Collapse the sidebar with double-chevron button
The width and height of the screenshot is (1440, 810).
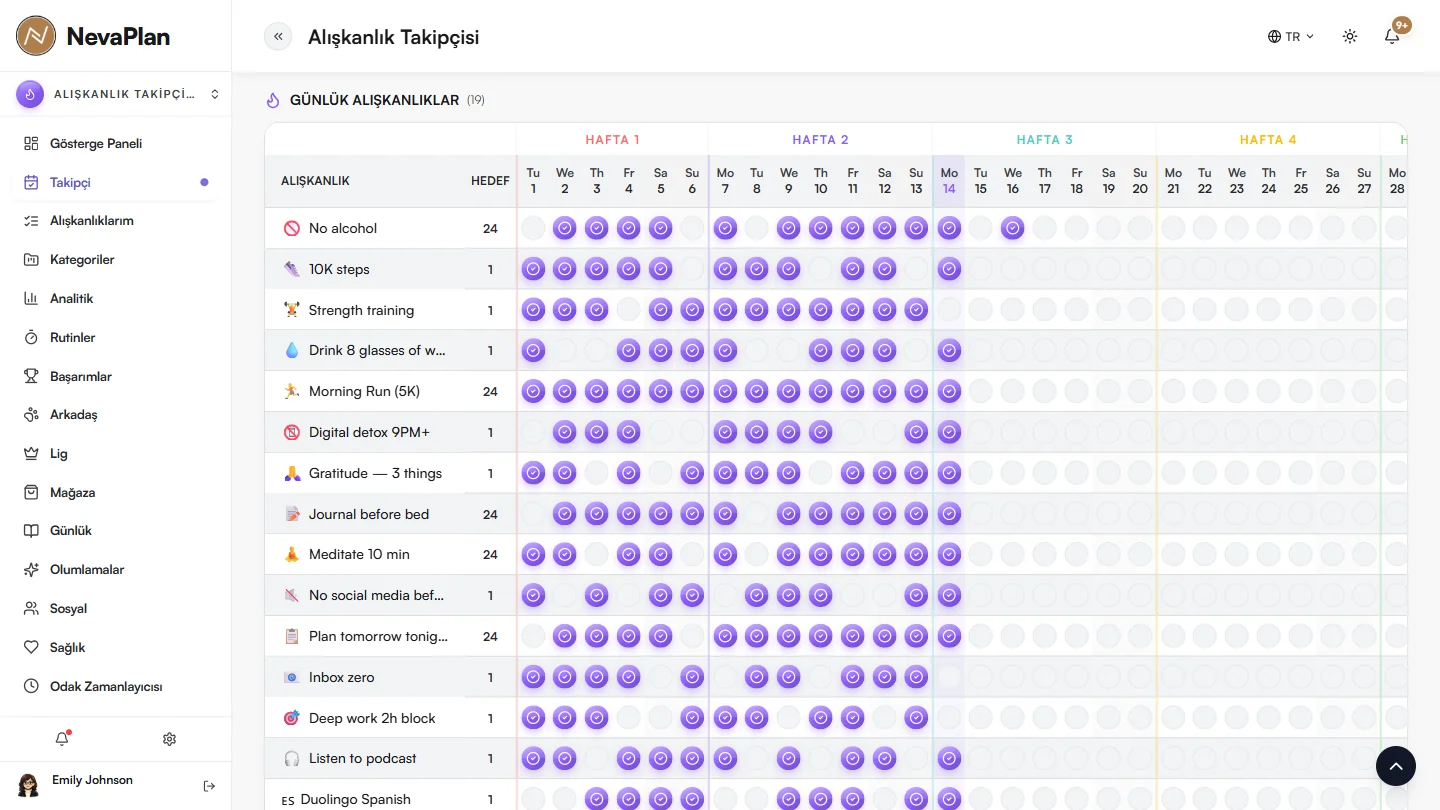pyautogui.click(x=278, y=36)
